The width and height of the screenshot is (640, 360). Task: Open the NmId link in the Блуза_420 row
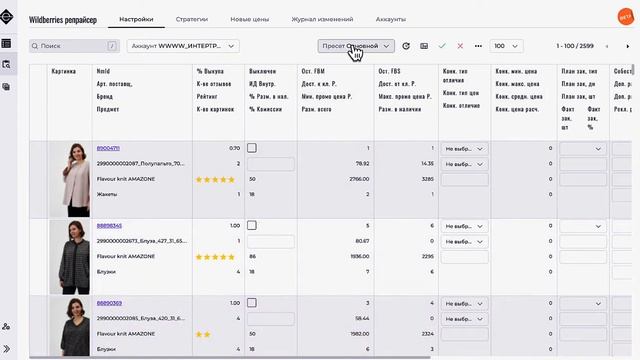109,303
